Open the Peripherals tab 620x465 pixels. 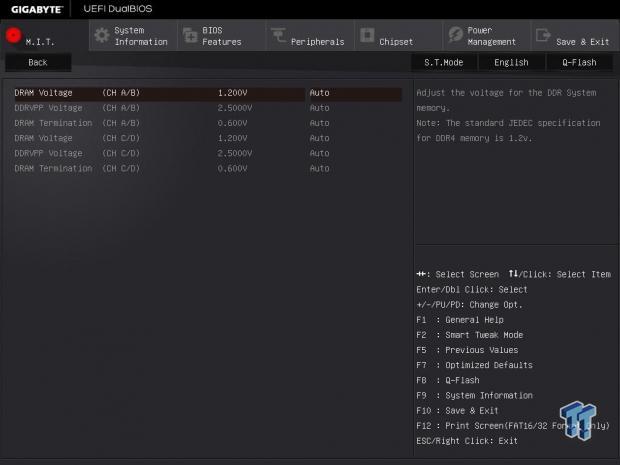point(317,42)
